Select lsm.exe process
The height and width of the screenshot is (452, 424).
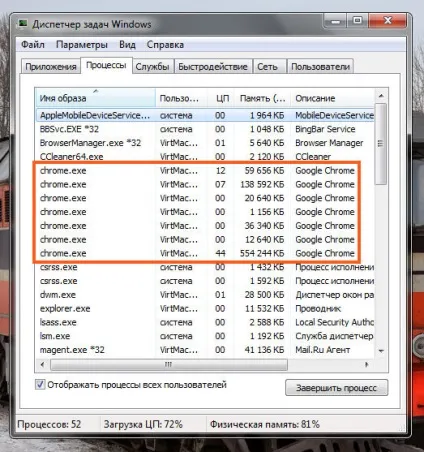tap(205, 336)
